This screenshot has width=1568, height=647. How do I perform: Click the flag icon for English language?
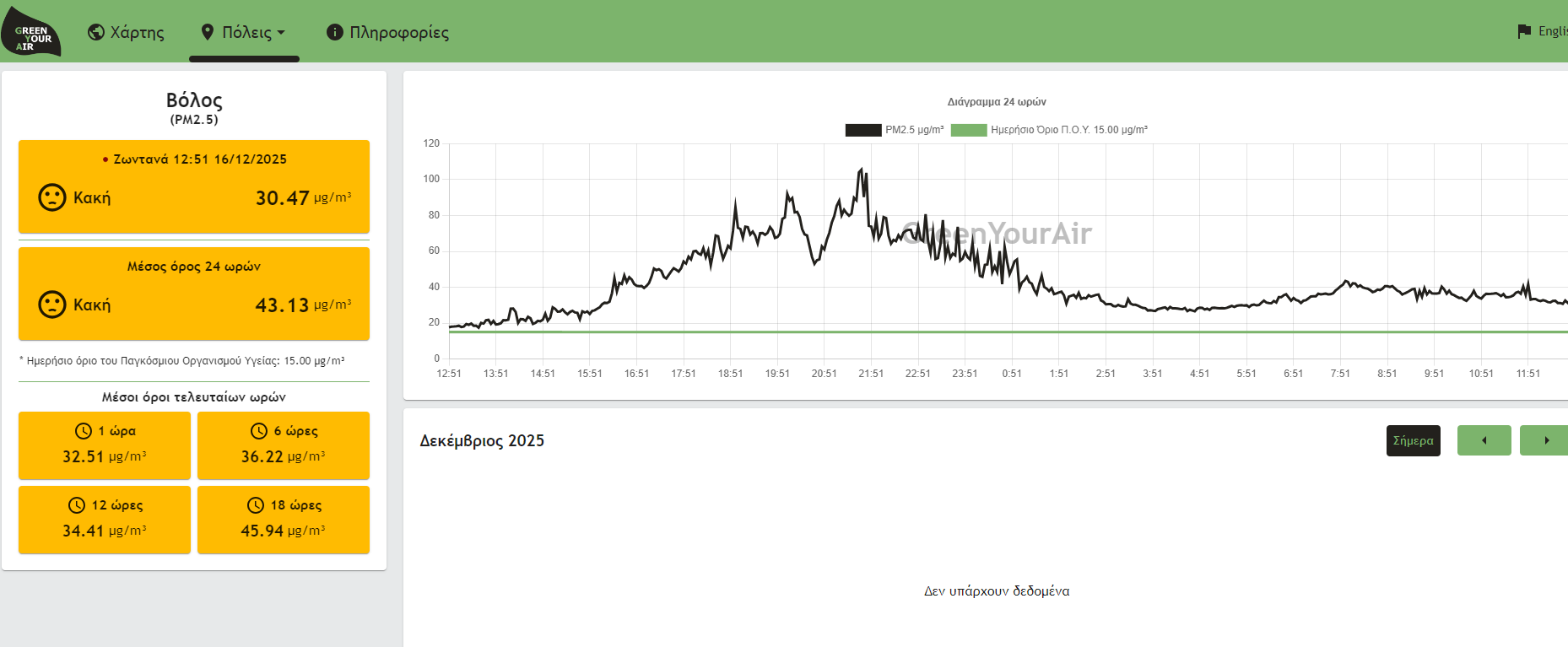[1524, 31]
